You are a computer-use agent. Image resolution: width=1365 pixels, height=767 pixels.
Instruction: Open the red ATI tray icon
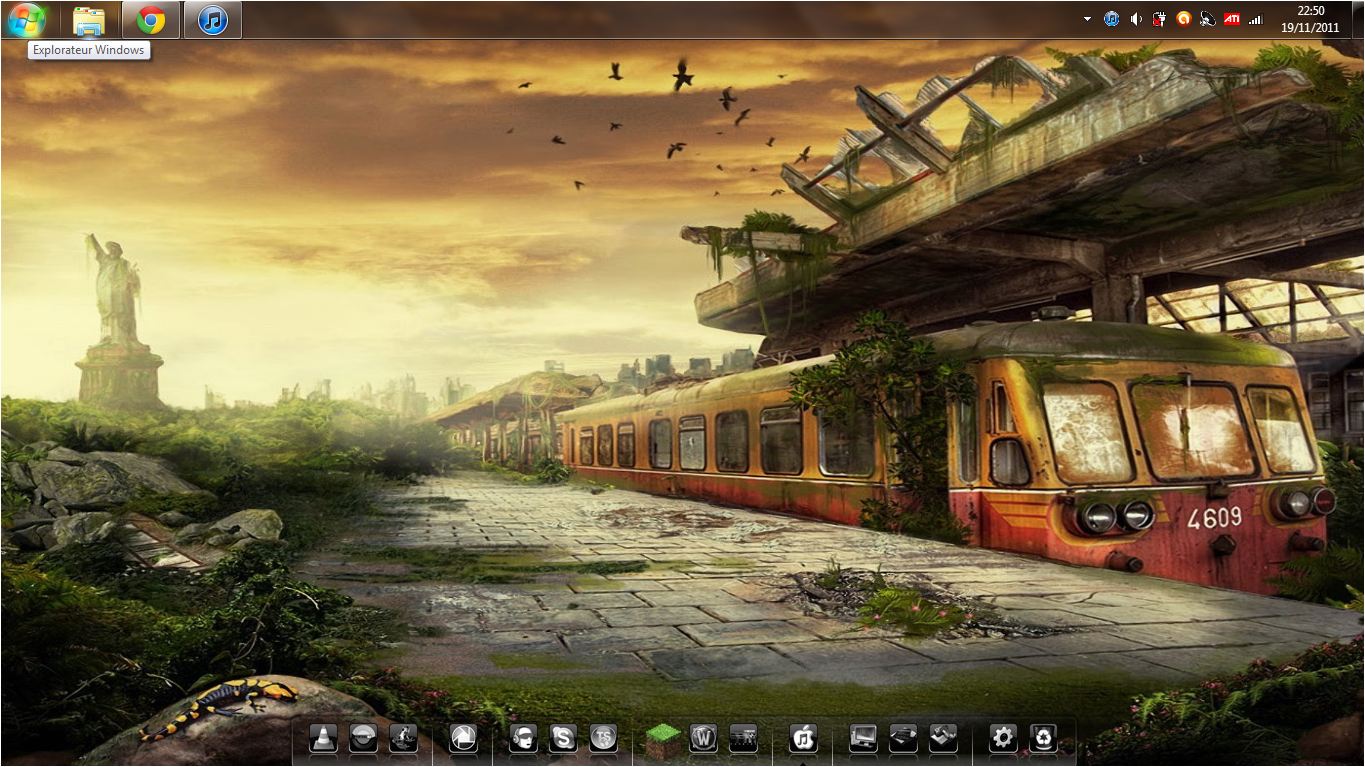1232,19
